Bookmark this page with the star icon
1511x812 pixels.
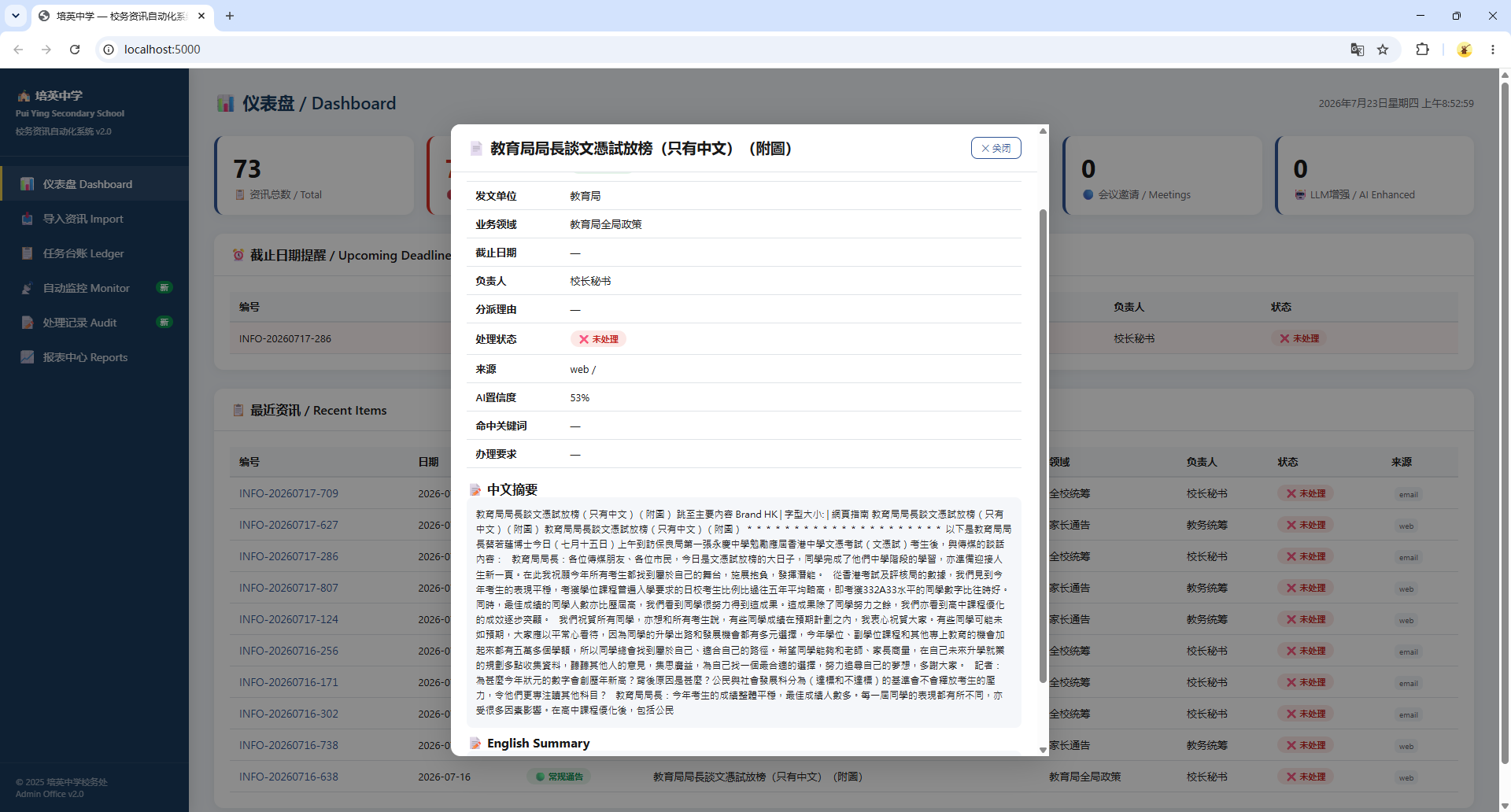point(1383,50)
